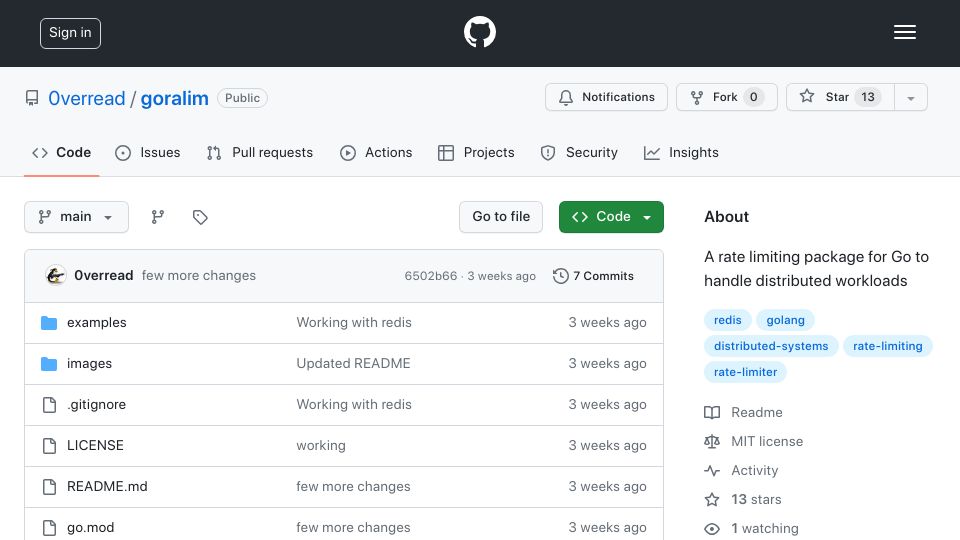Open the Overread commit author name link

pyautogui.click(x=103, y=276)
